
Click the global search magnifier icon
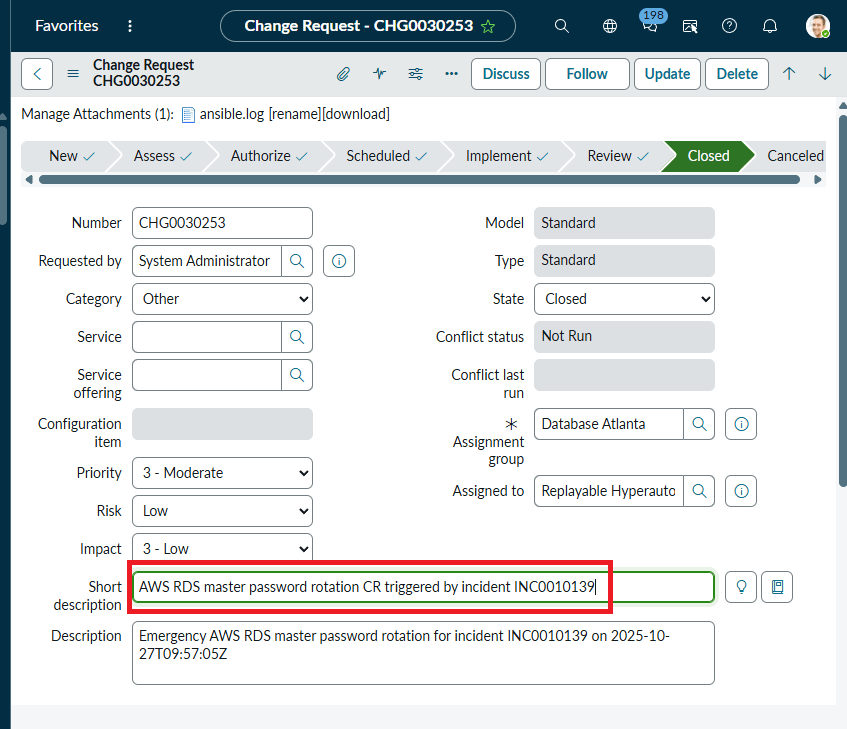click(561, 26)
